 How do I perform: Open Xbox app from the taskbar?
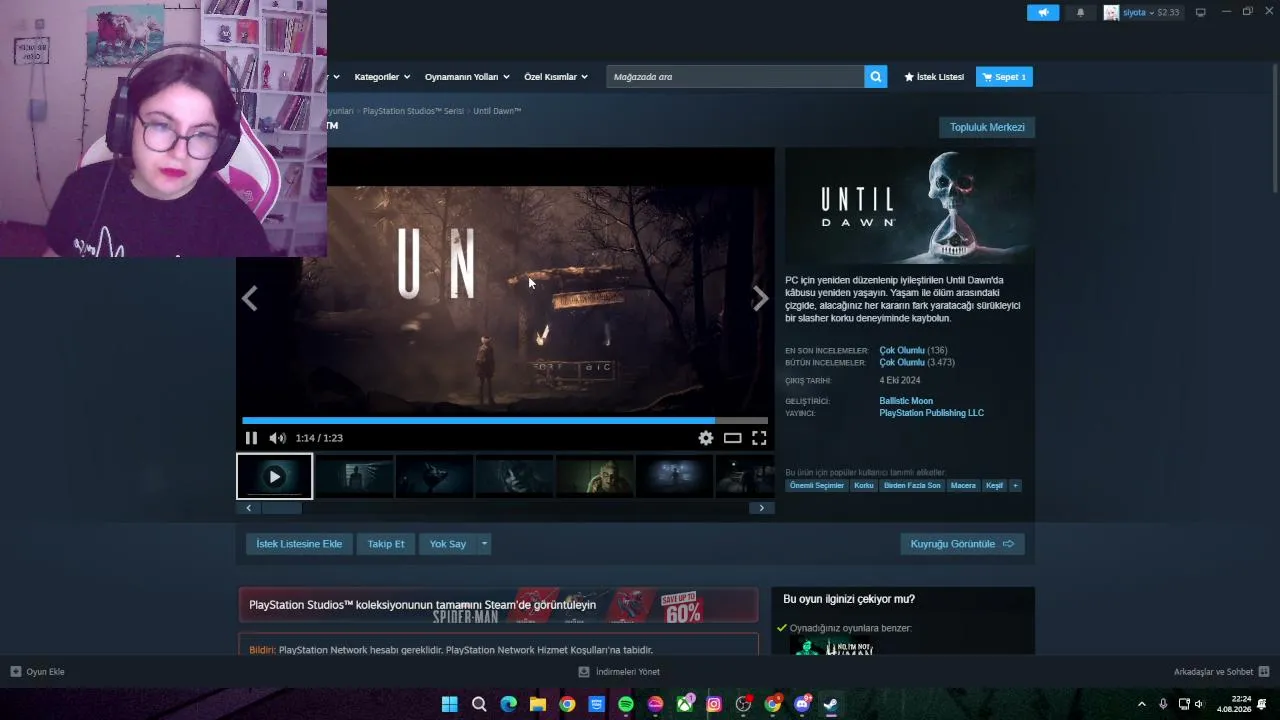point(685,704)
